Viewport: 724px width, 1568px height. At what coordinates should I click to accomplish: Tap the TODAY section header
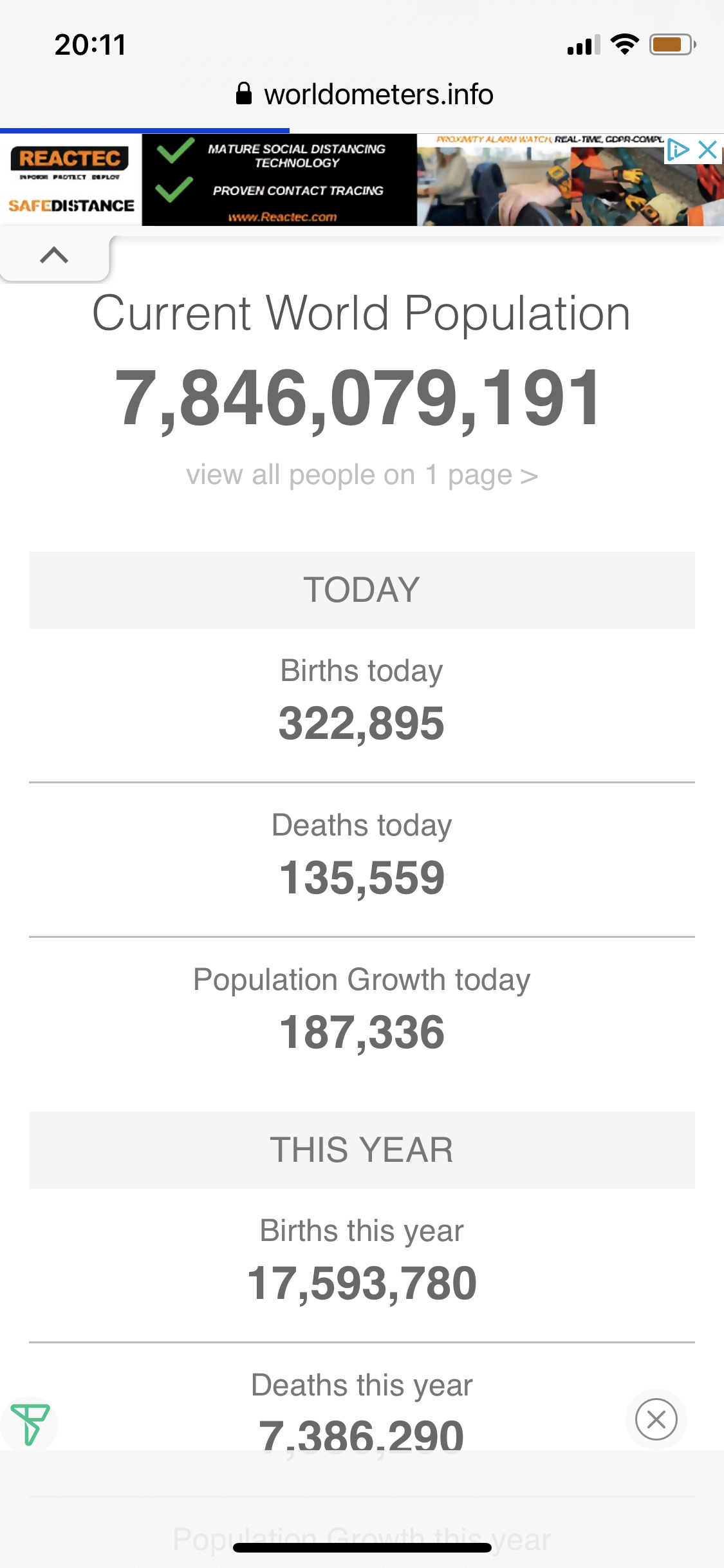click(362, 590)
